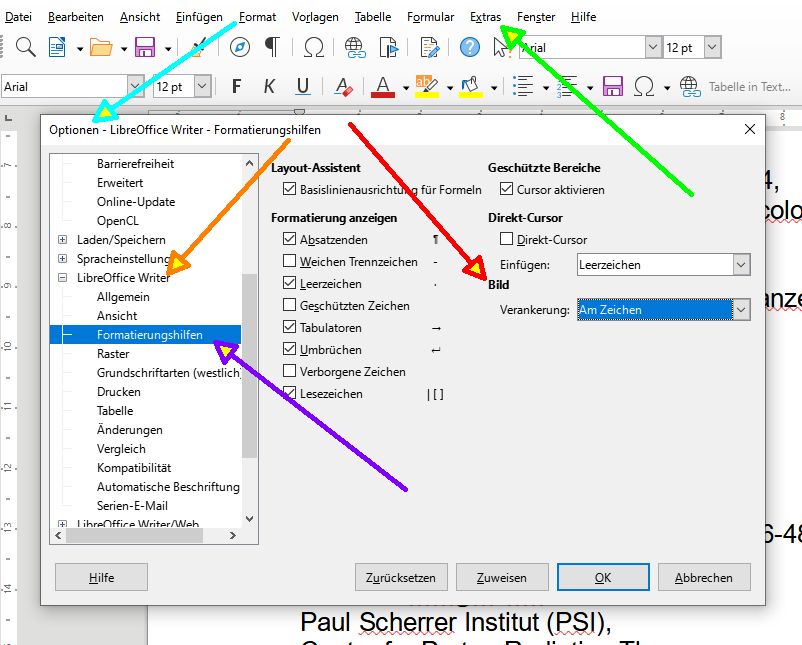Click the Hilfe button in dialog

pos(101,577)
